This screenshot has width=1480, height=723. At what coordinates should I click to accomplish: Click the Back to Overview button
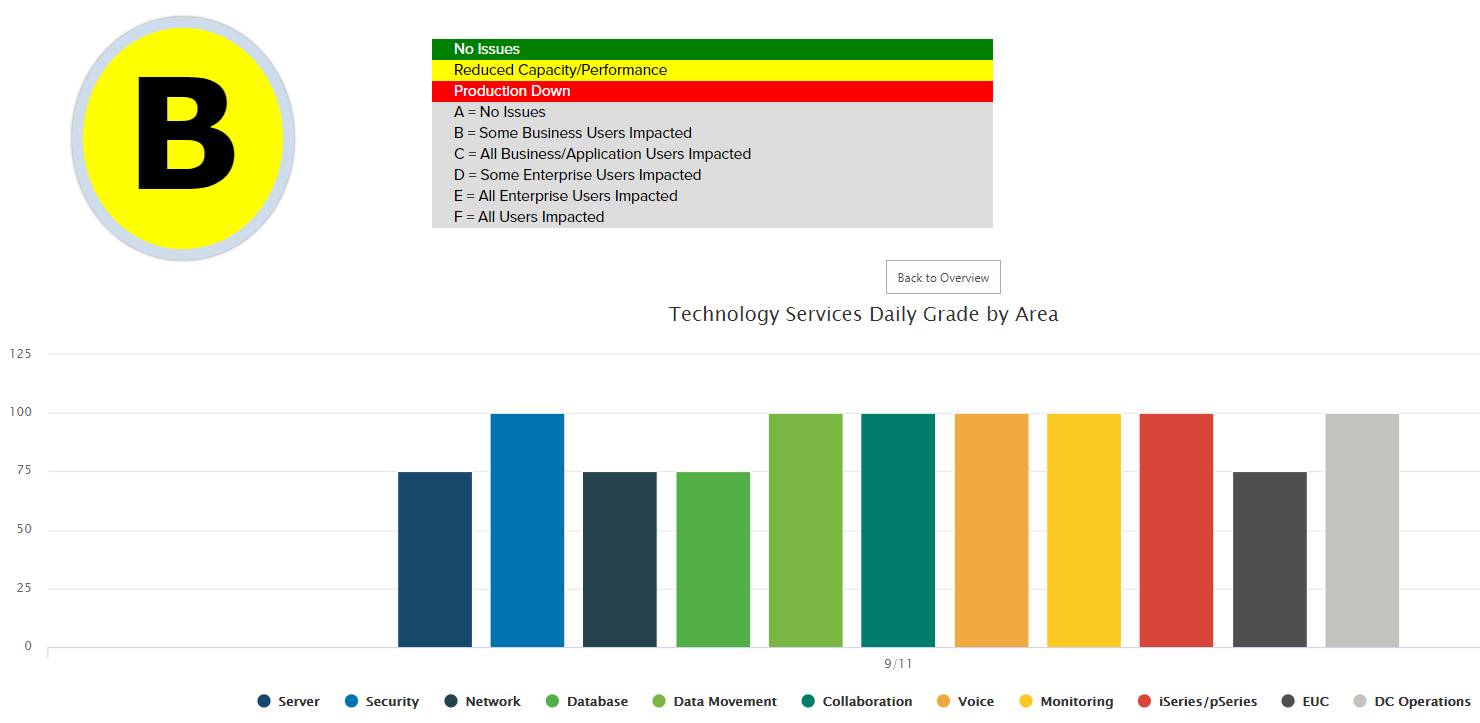942,277
